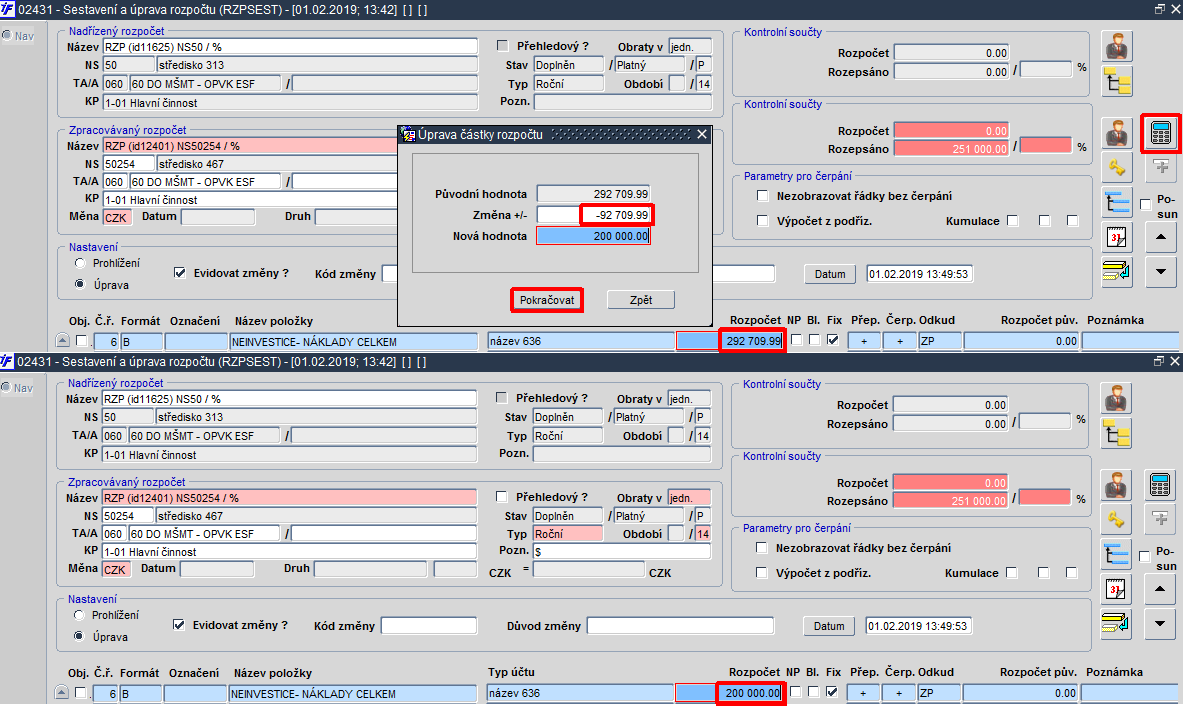This screenshot has height=706, width=1183.
Task: Click red Rozepsáno 251 000.00 field in bottom window
Action: tap(950, 501)
